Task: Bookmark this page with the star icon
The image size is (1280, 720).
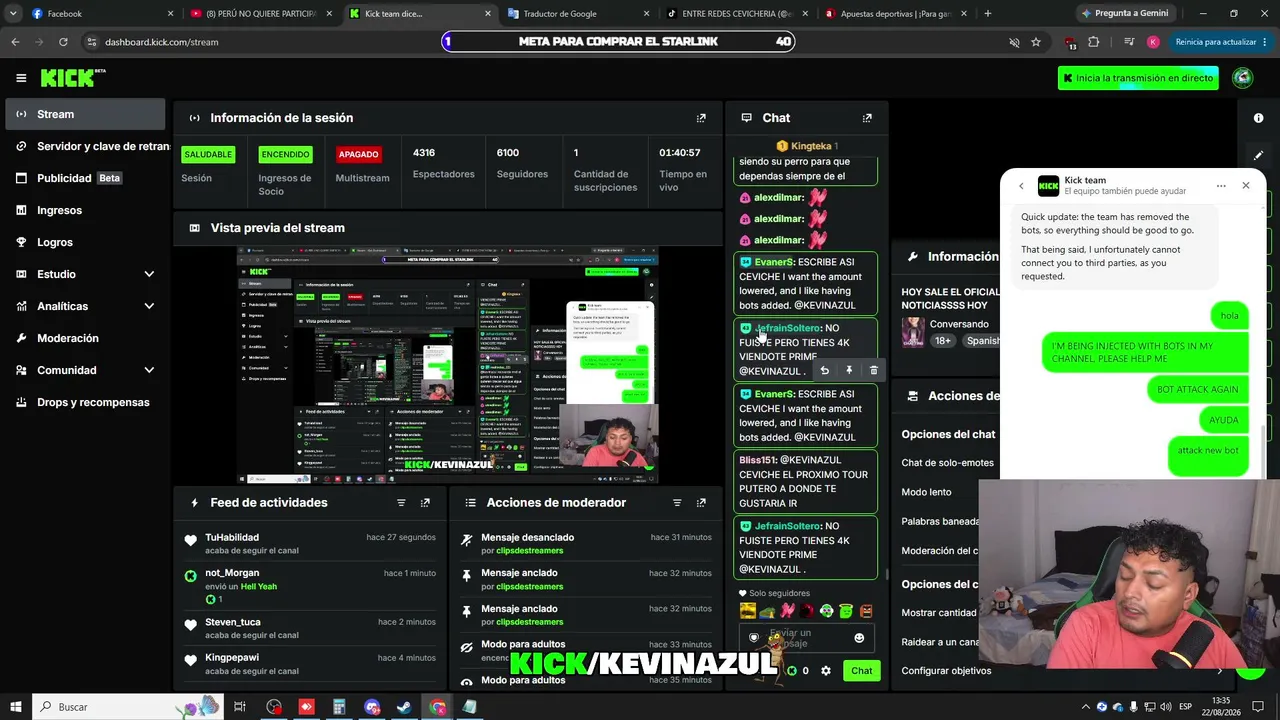Action: (x=1036, y=42)
